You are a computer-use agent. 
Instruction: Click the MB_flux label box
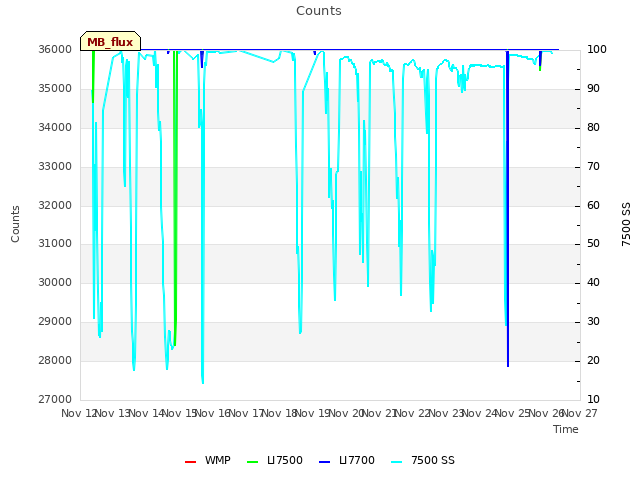tap(111, 41)
